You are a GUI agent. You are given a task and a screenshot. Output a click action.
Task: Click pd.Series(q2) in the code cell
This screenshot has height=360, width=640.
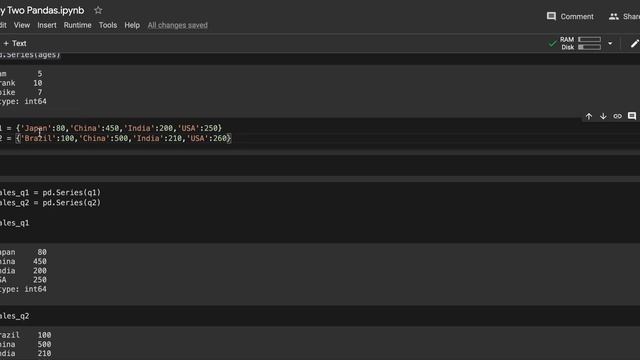tap(71, 203)
